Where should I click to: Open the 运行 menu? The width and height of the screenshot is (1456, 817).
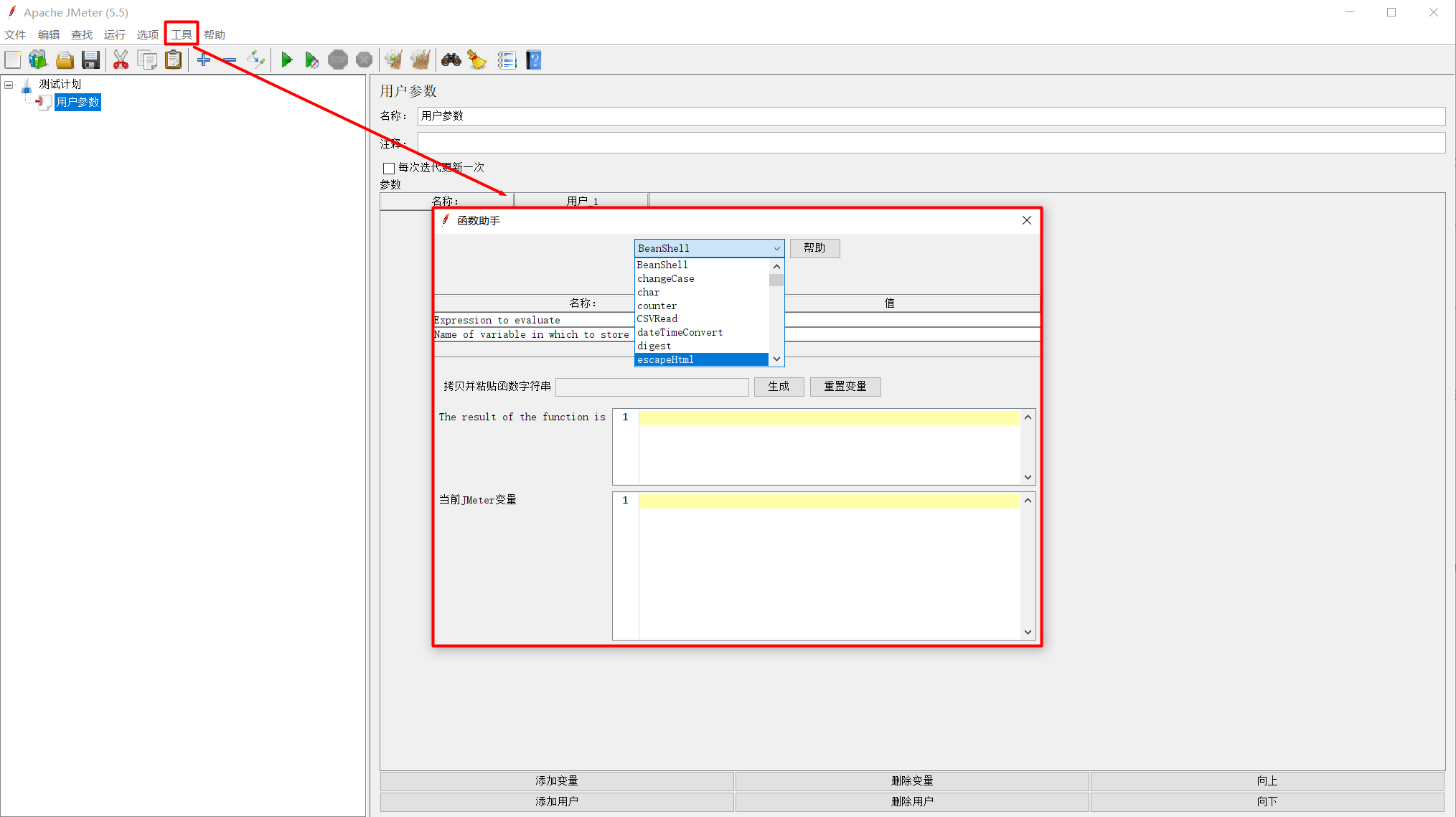[114, 34]
